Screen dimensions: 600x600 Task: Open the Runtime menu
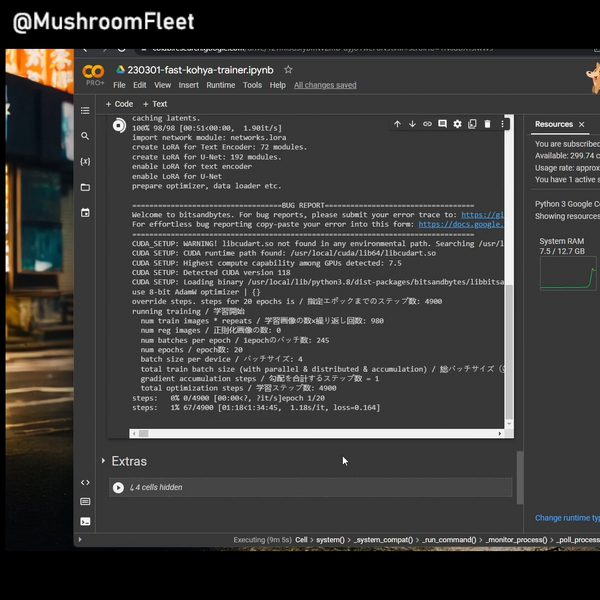tap(221, 85)
